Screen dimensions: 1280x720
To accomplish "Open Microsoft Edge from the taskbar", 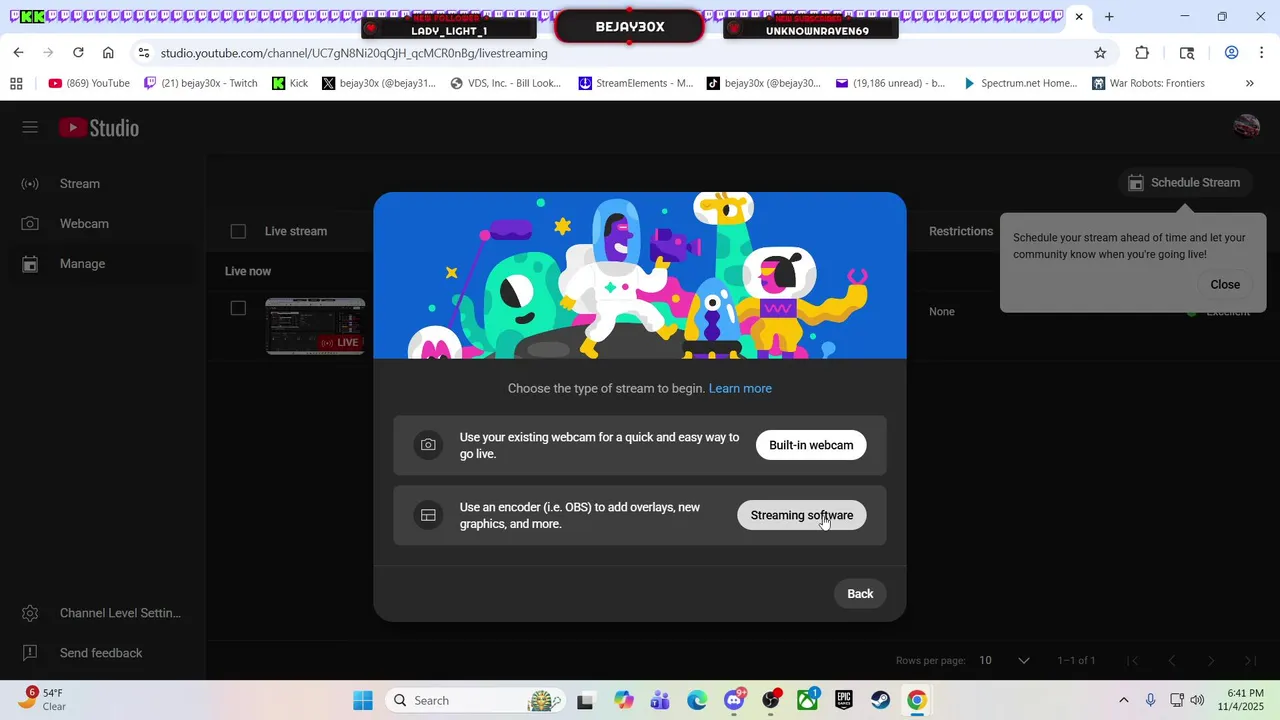I will pos(697,700).
